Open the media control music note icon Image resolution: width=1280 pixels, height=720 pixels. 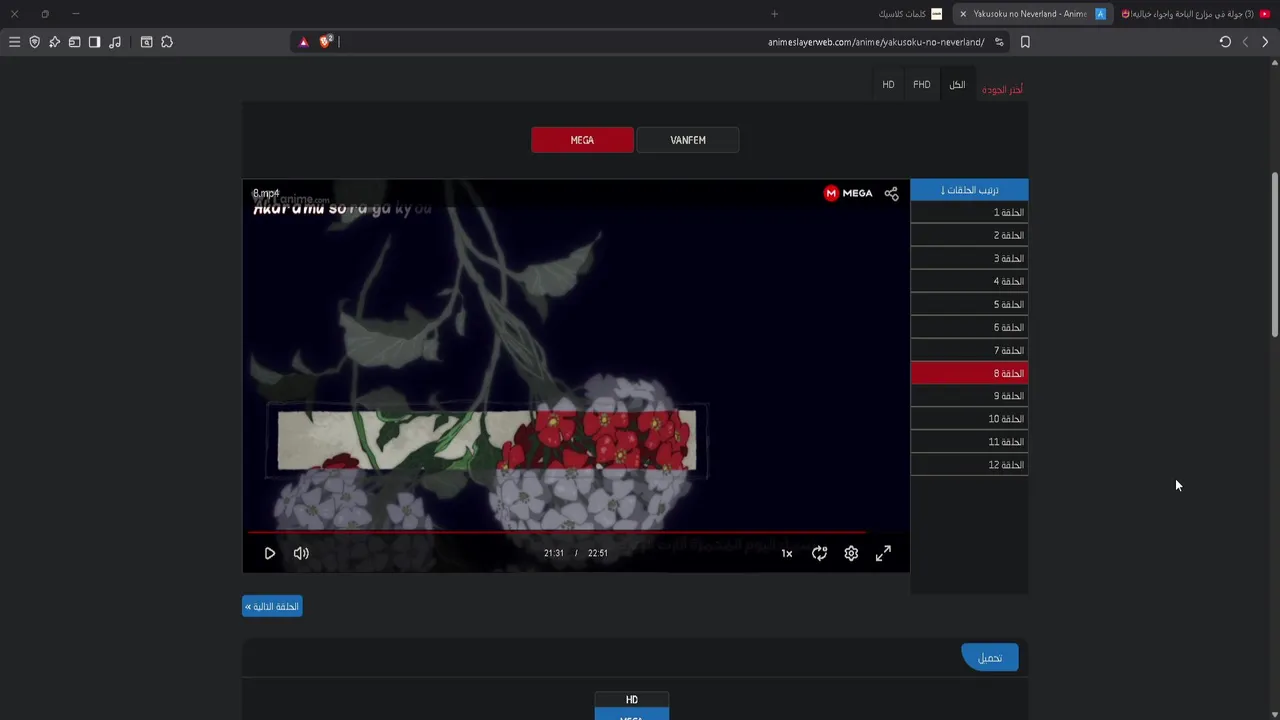pyautogui.click(x=115, y=42)
